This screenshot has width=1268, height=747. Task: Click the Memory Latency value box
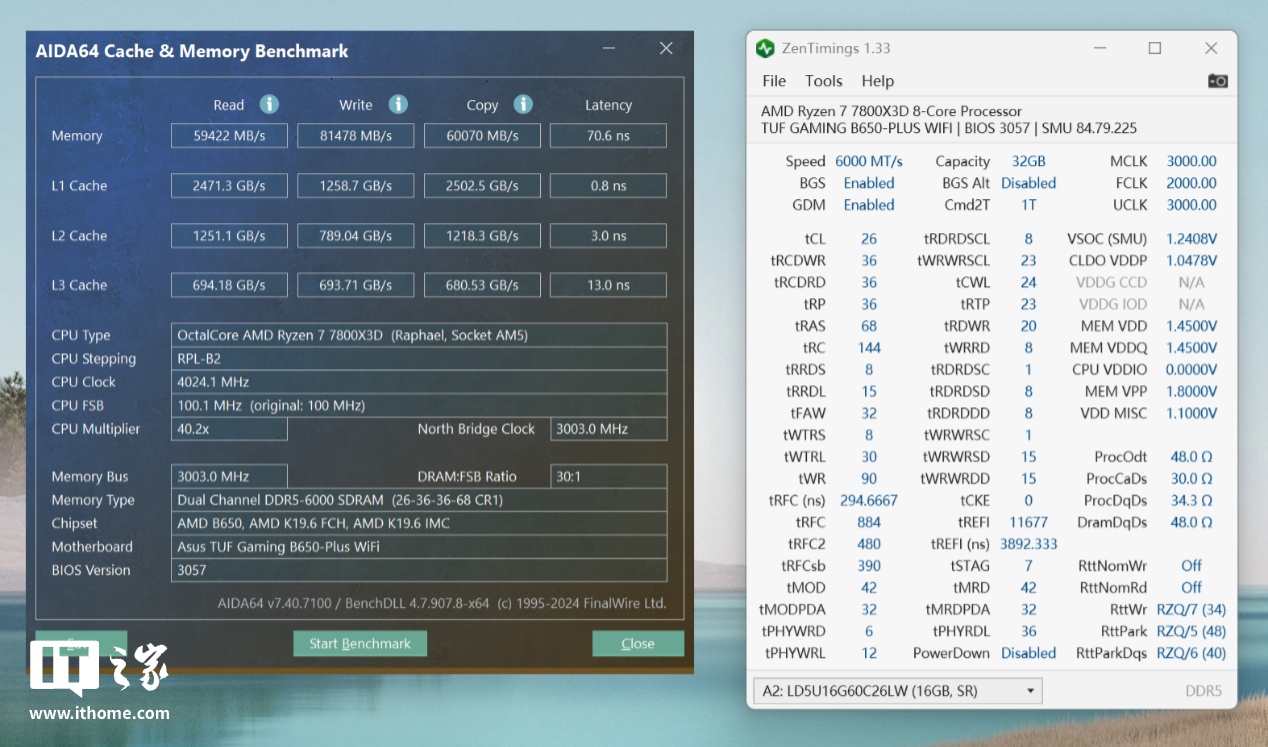[x=607, y=136]
